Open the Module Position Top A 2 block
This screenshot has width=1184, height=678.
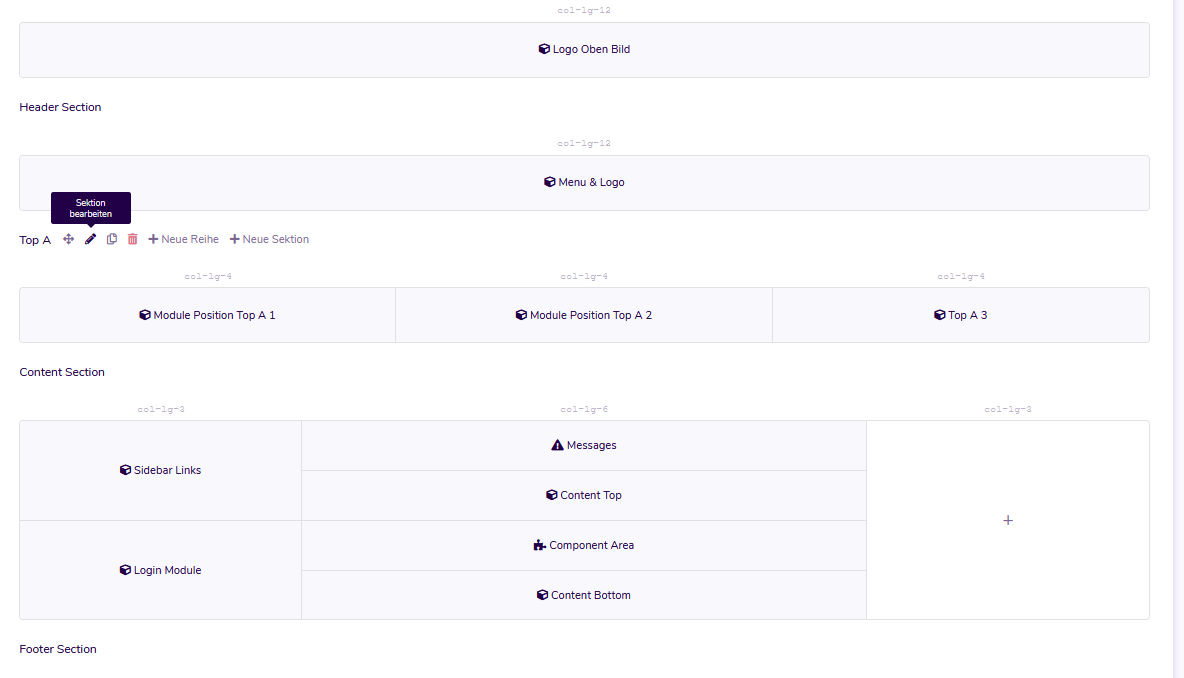pyautogui.click(x=584, y=315)
